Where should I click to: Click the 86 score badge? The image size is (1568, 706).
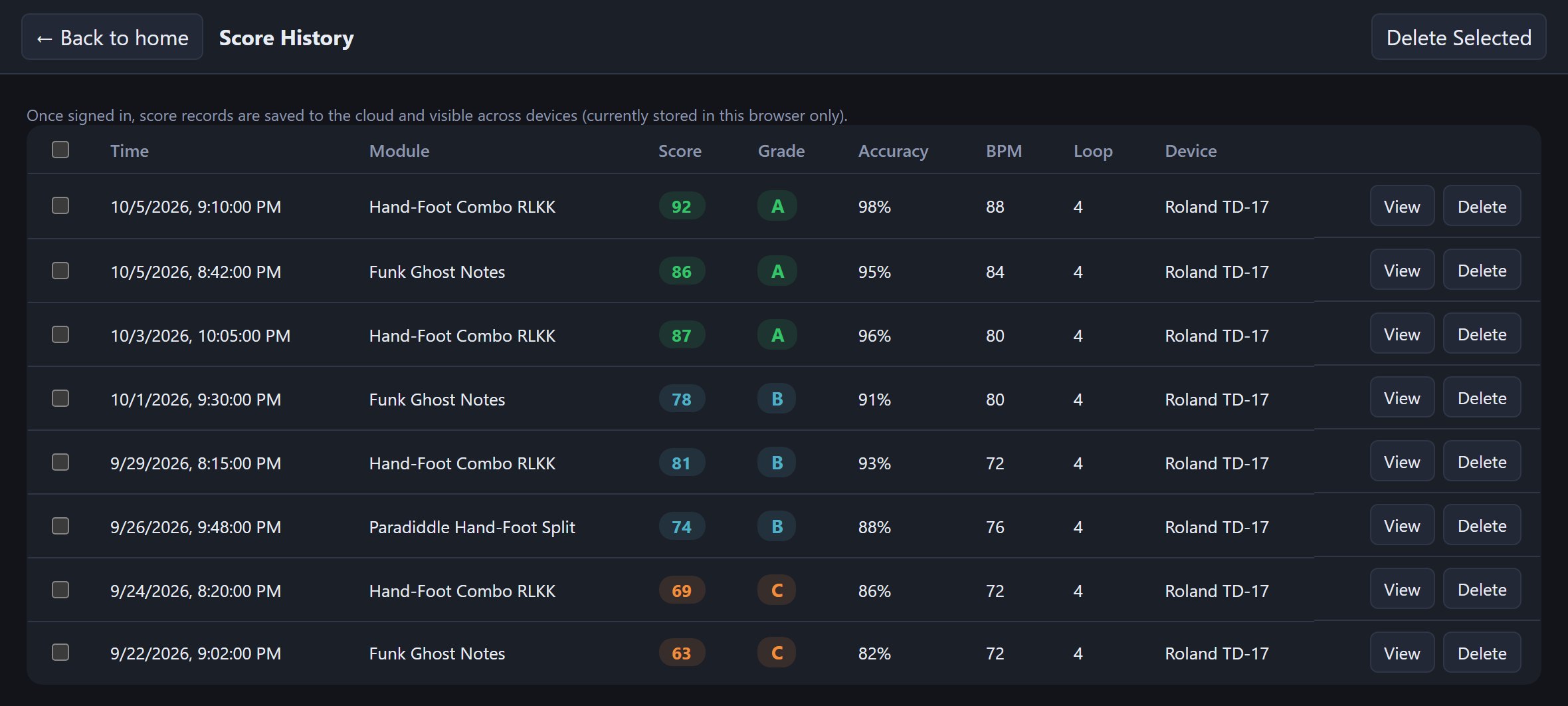tap(682, 271)
